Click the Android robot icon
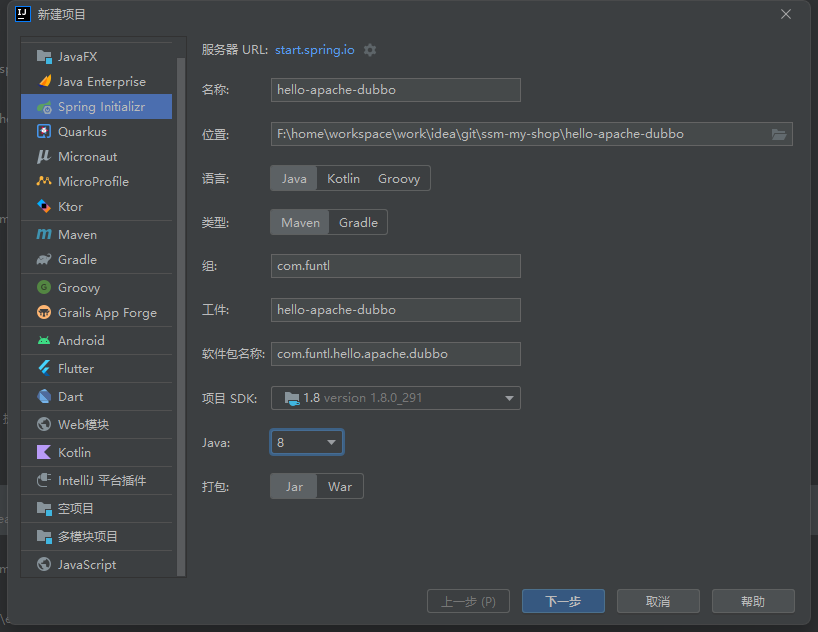This screenshot has width=818, height=632. click(x=44, y=340)
